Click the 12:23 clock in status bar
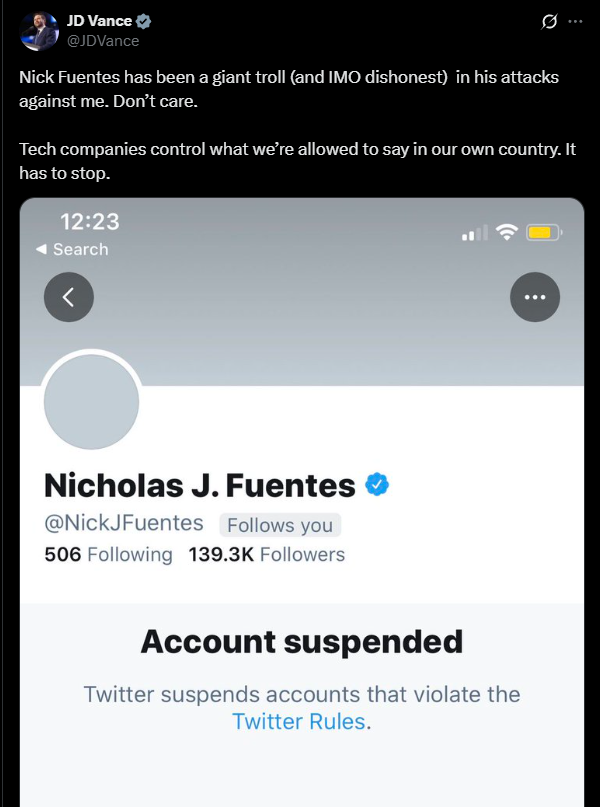 (x=90, y=221)
